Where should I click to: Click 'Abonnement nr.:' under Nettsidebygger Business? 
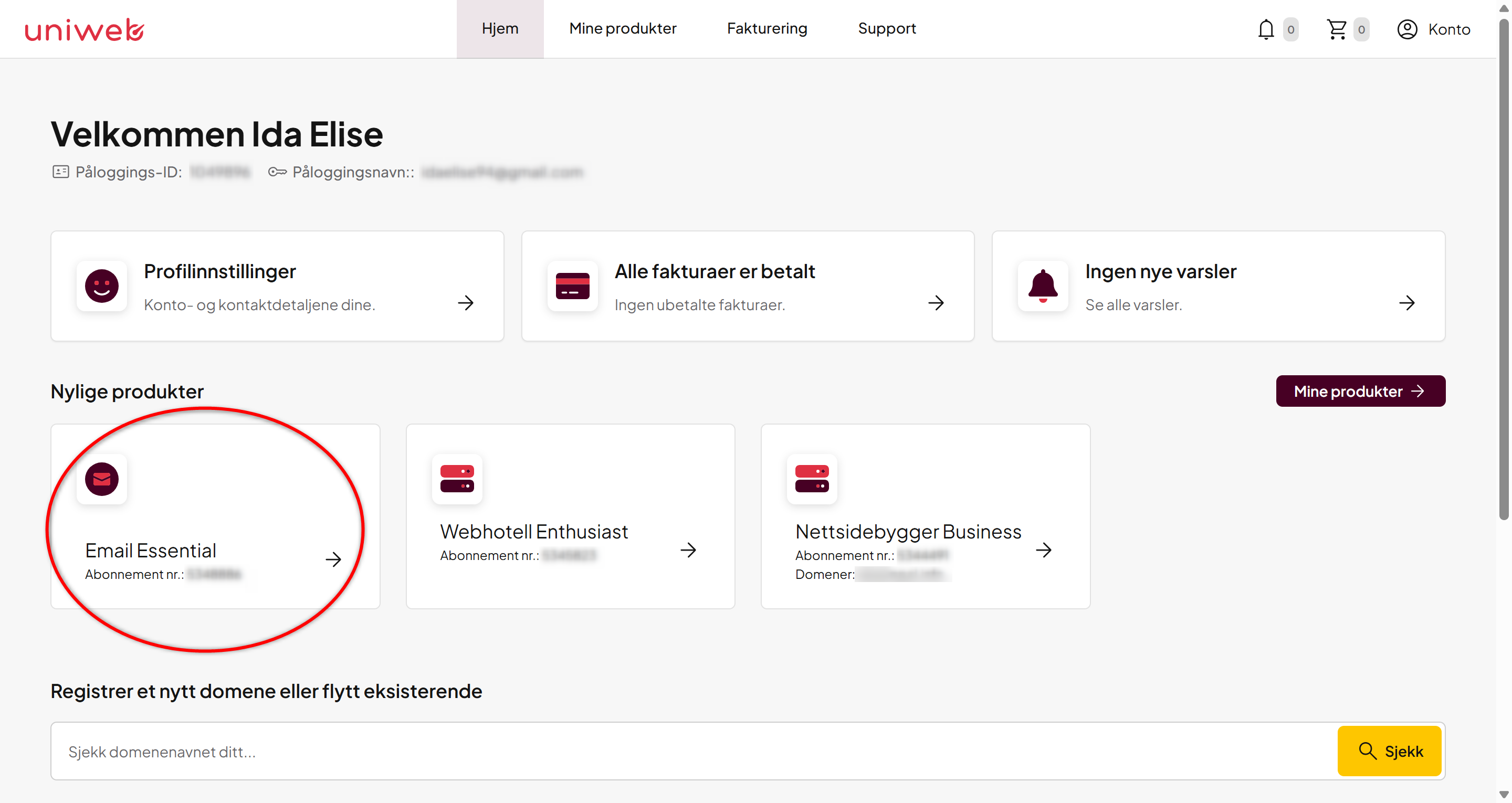coord(845,555)
